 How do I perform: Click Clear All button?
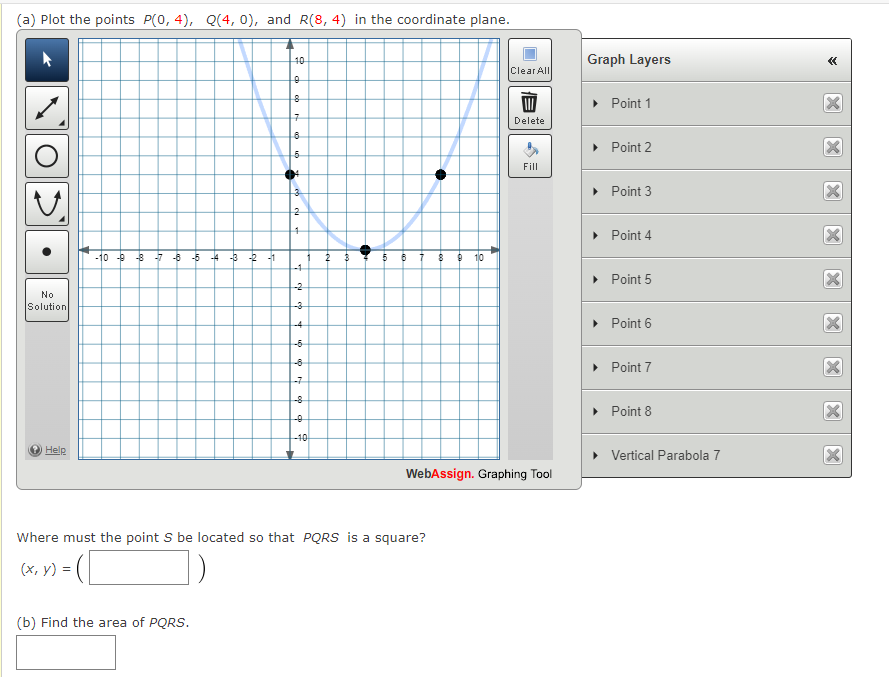pos(530,60)
